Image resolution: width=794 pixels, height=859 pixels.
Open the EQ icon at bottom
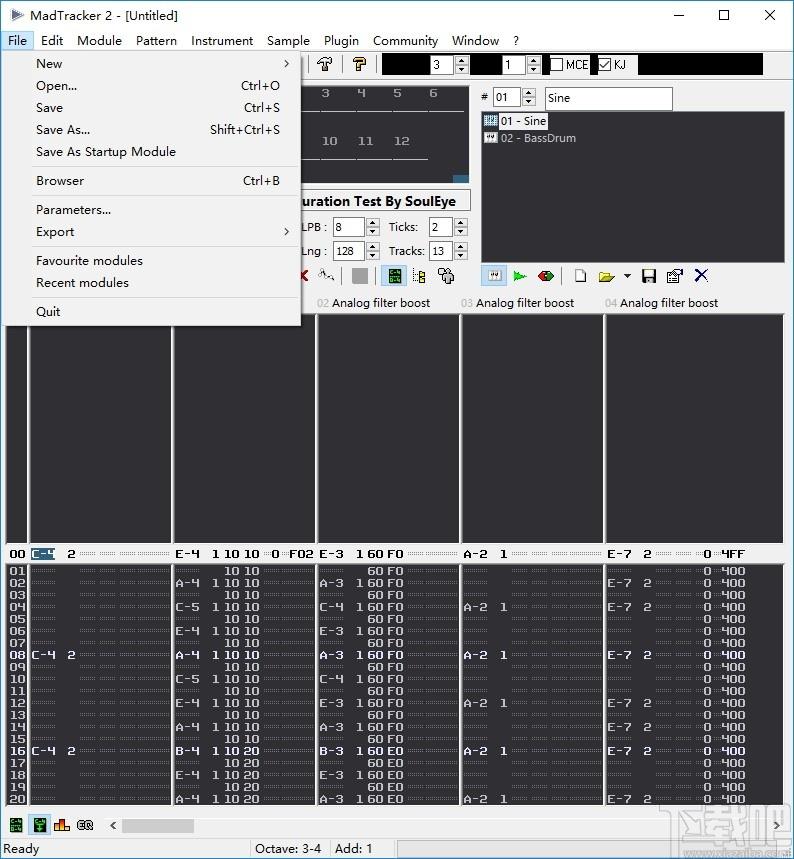point(85,824)
